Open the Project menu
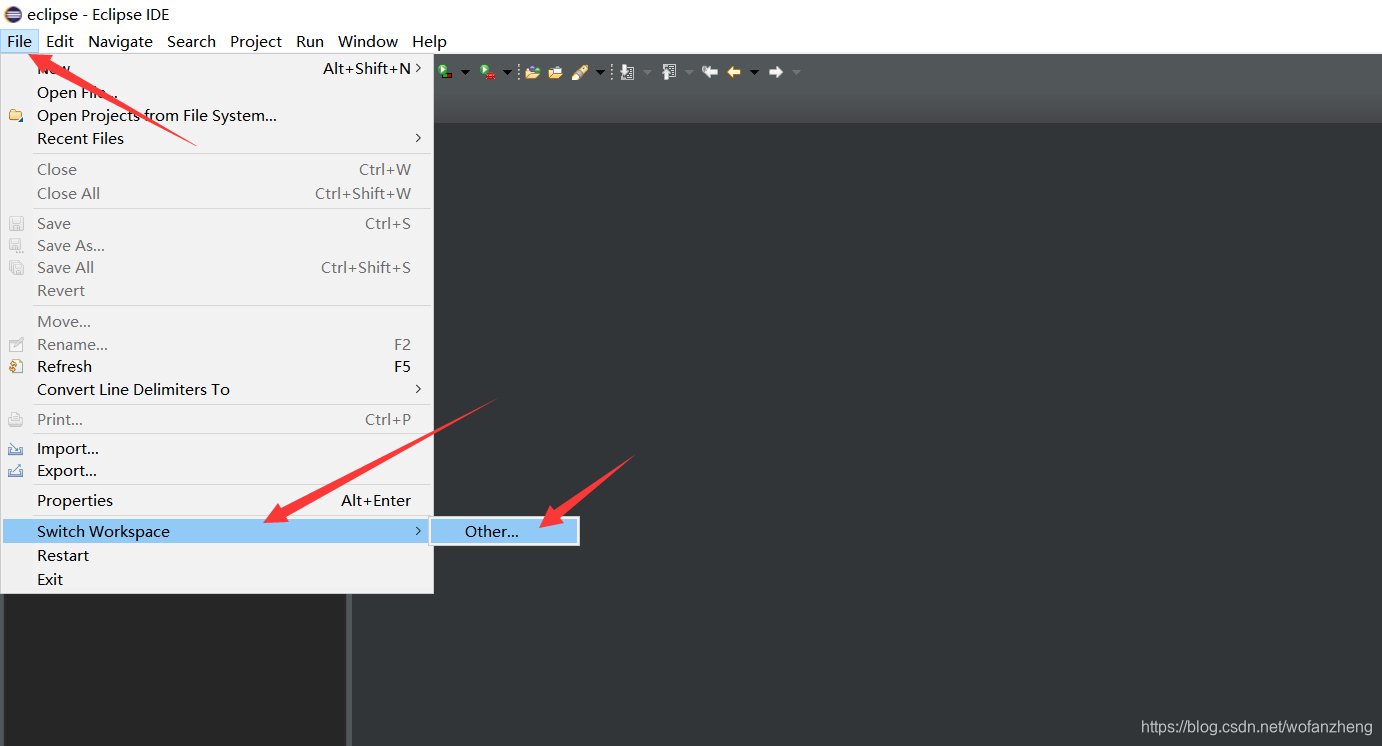The height and width of the screenshot is (746, 1382). pos(256,41)
